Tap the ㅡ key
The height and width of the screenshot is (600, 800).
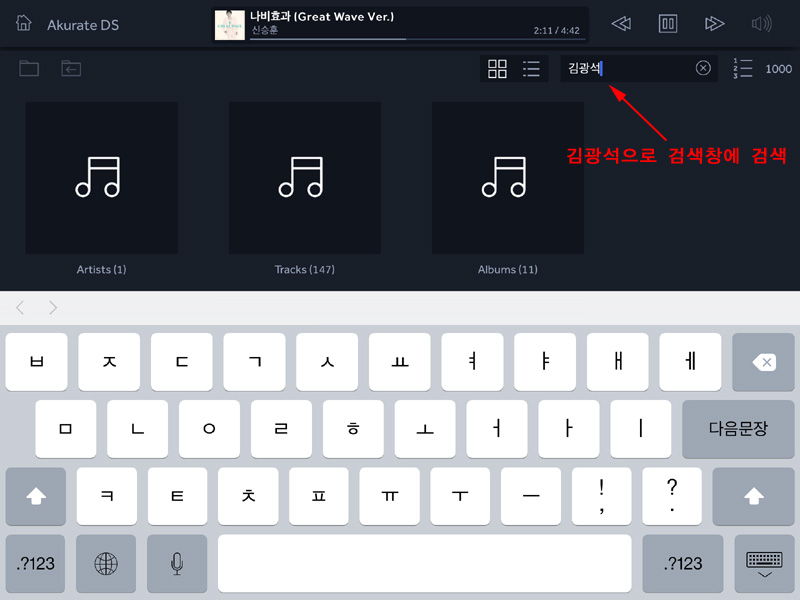pos(531,496)
